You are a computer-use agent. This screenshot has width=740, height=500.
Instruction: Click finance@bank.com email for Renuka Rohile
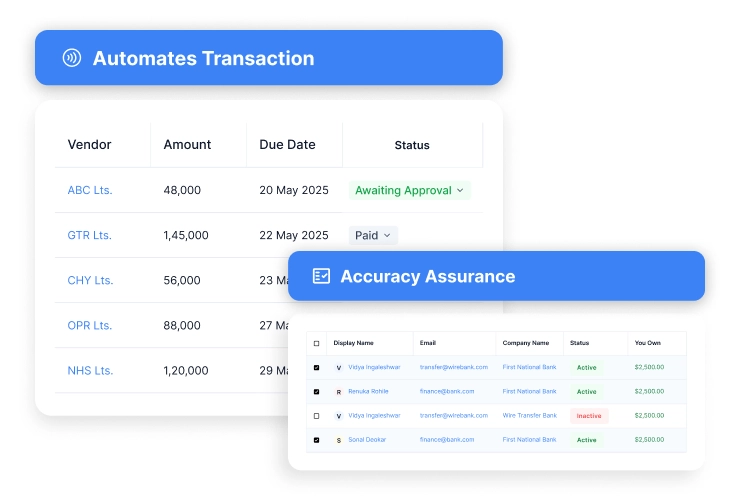(446, 392)
